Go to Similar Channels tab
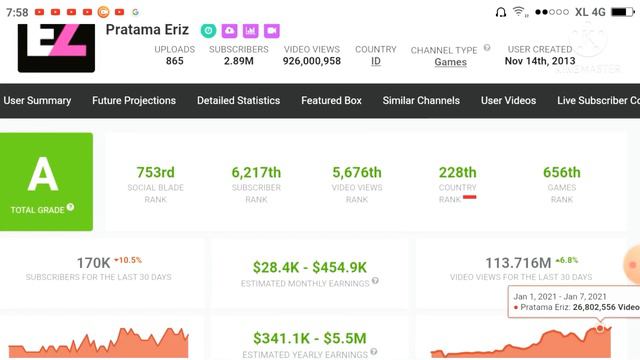This screenshot has height=360, width=640. pos(421,100)
